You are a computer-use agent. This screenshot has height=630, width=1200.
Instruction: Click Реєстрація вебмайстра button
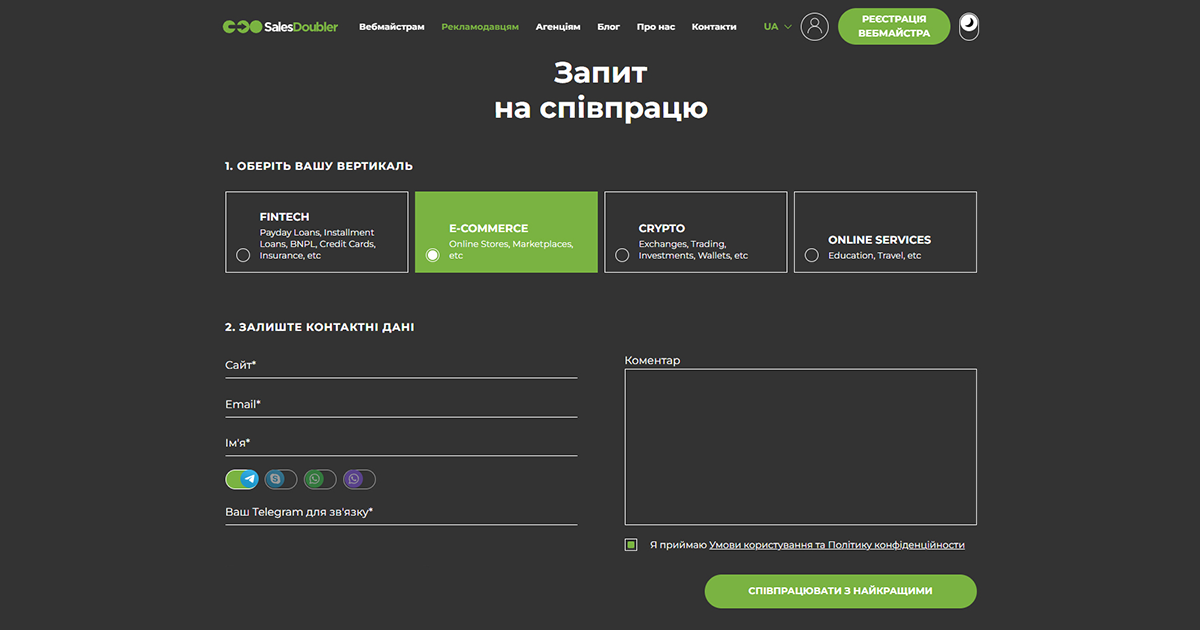tap(893, 27)
